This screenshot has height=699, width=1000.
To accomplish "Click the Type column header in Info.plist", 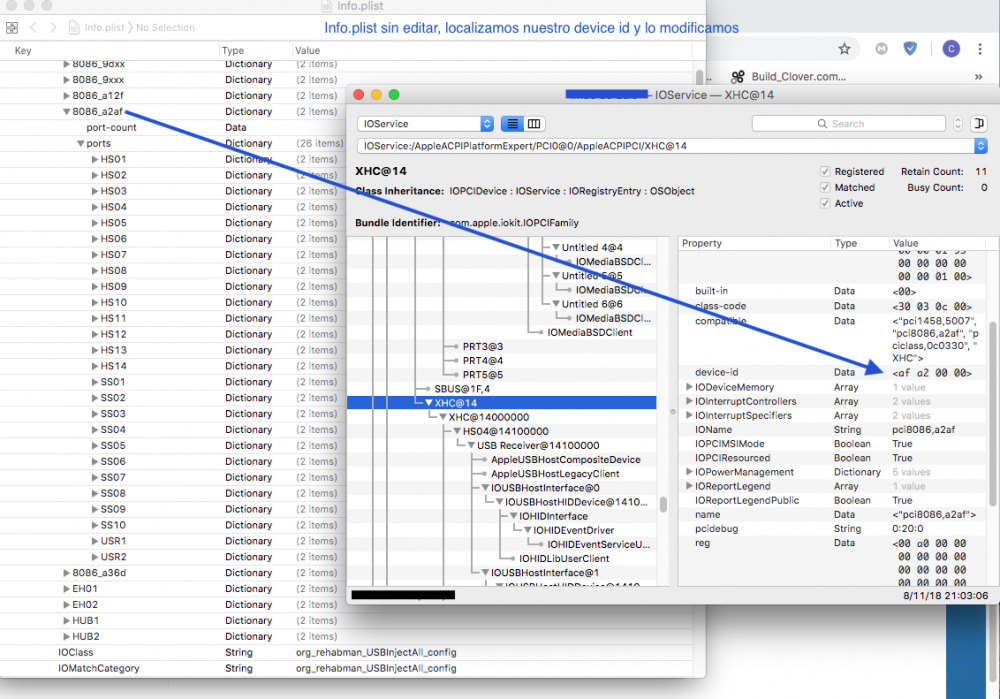I will [x=233, y=50].
